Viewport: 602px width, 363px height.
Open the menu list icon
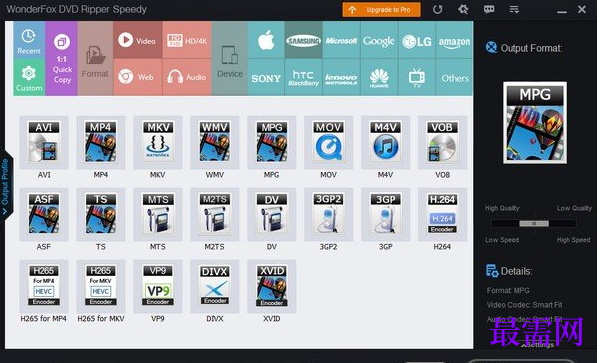[x=514, y=9]
